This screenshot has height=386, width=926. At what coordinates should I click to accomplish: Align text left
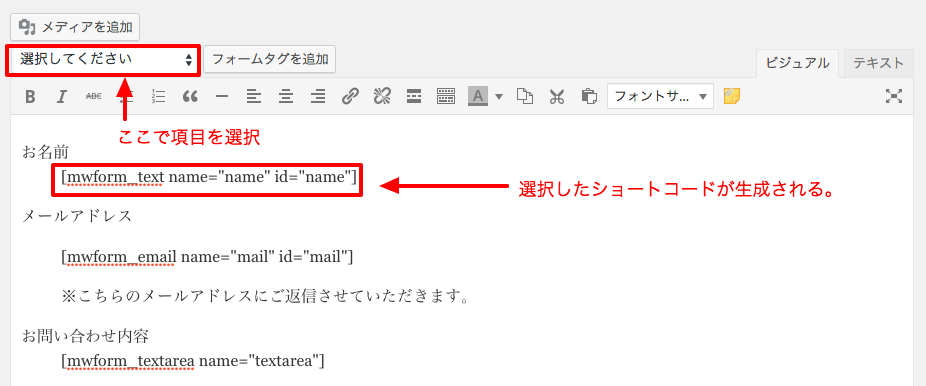coord(254,96)
